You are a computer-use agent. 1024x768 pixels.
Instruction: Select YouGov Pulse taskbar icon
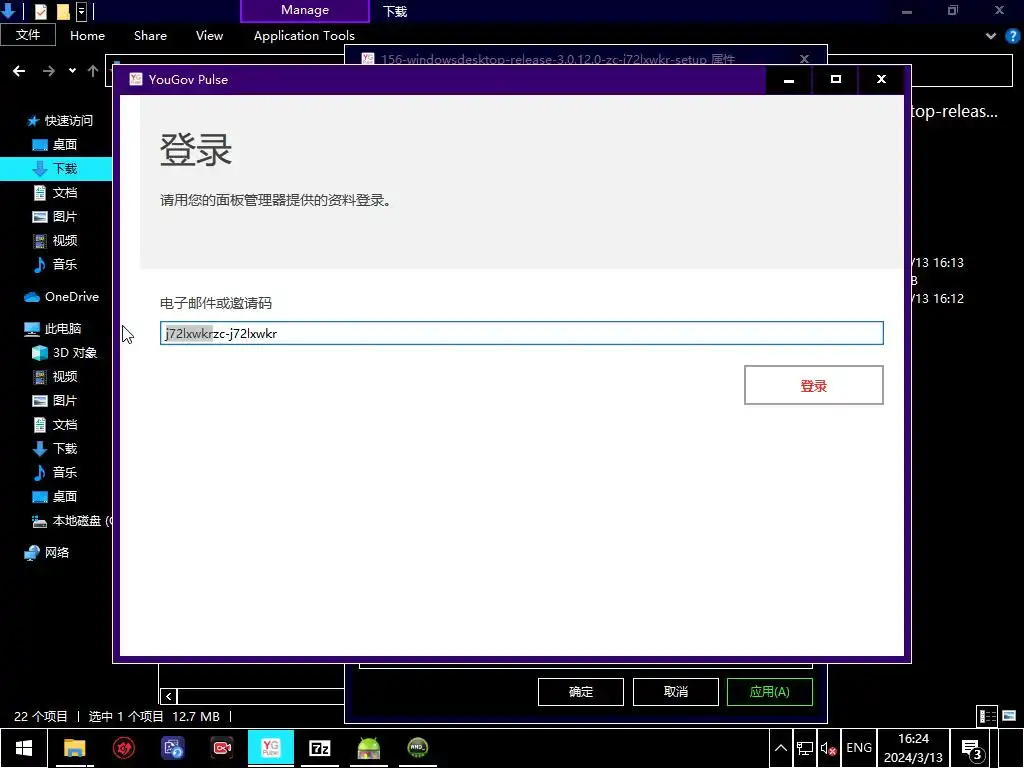click(270, 748)
